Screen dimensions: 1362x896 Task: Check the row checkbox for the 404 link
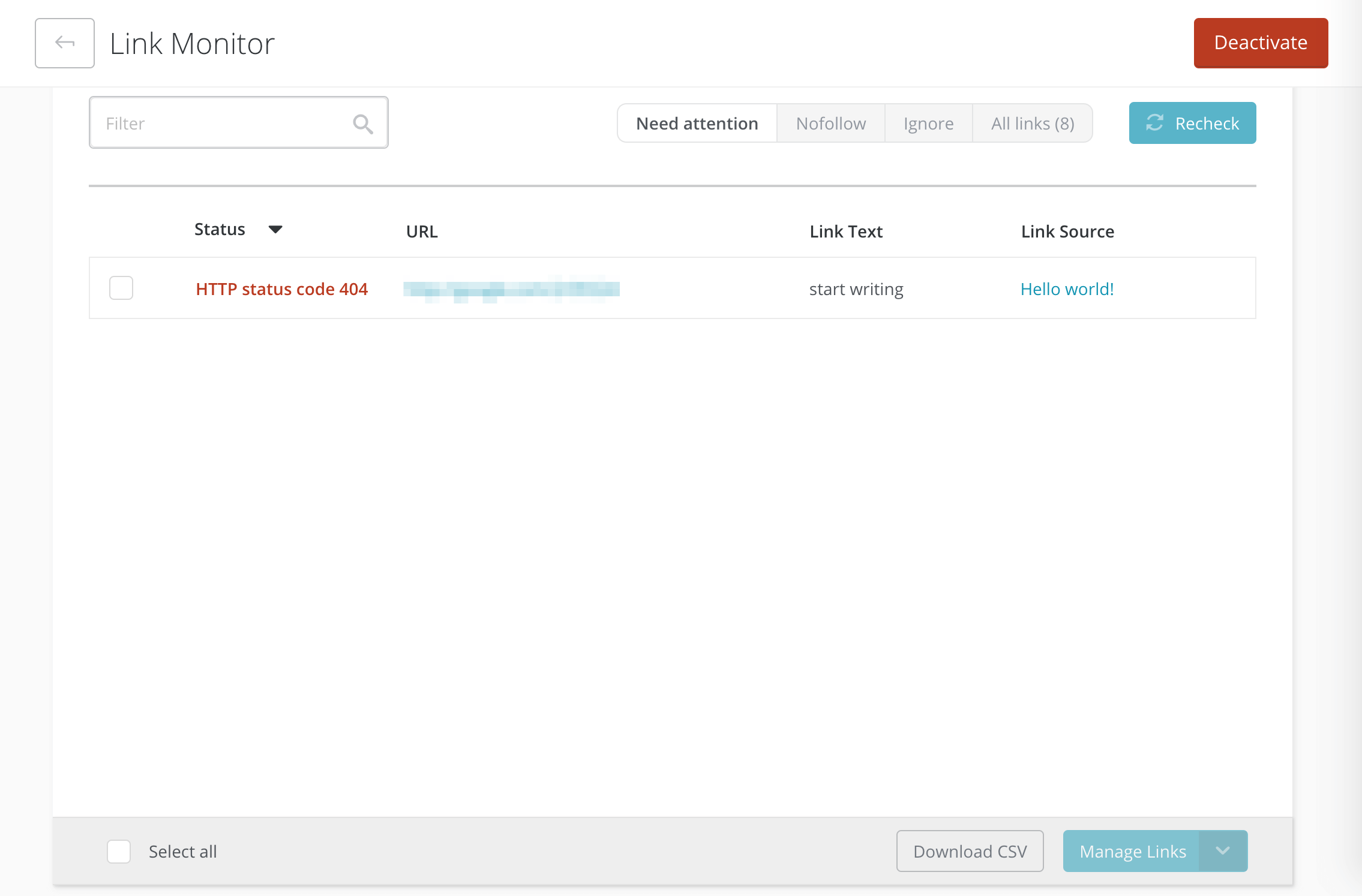click(121, 289)
